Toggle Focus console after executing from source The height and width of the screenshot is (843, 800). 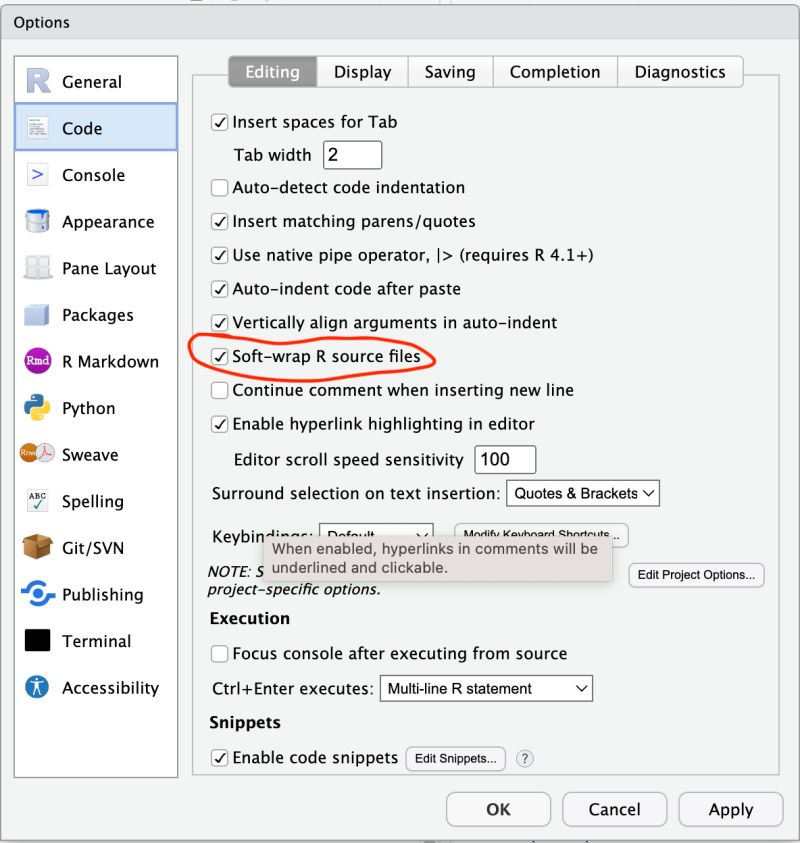(x=219, y=653)
